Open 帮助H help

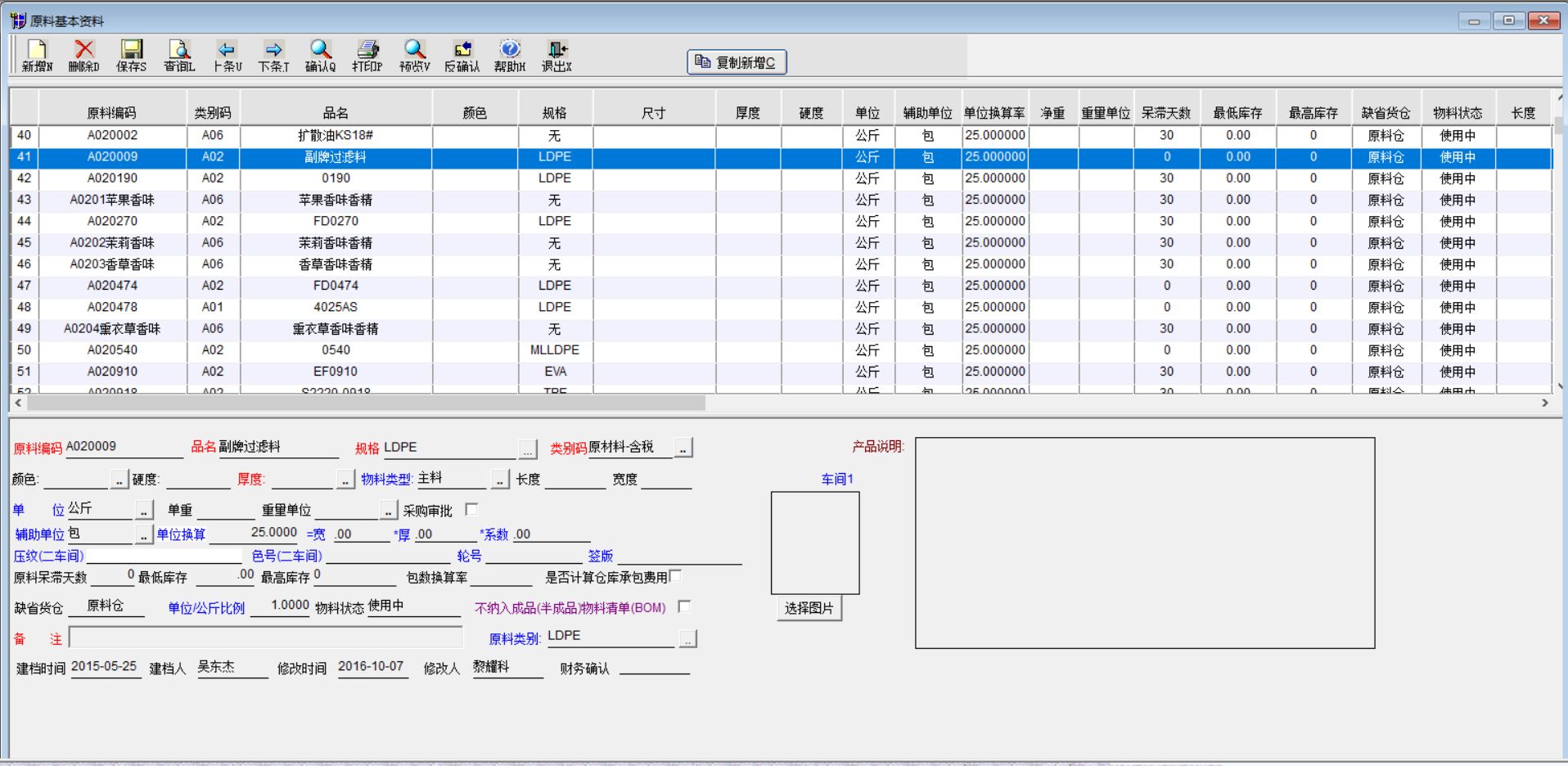point(510,56)
